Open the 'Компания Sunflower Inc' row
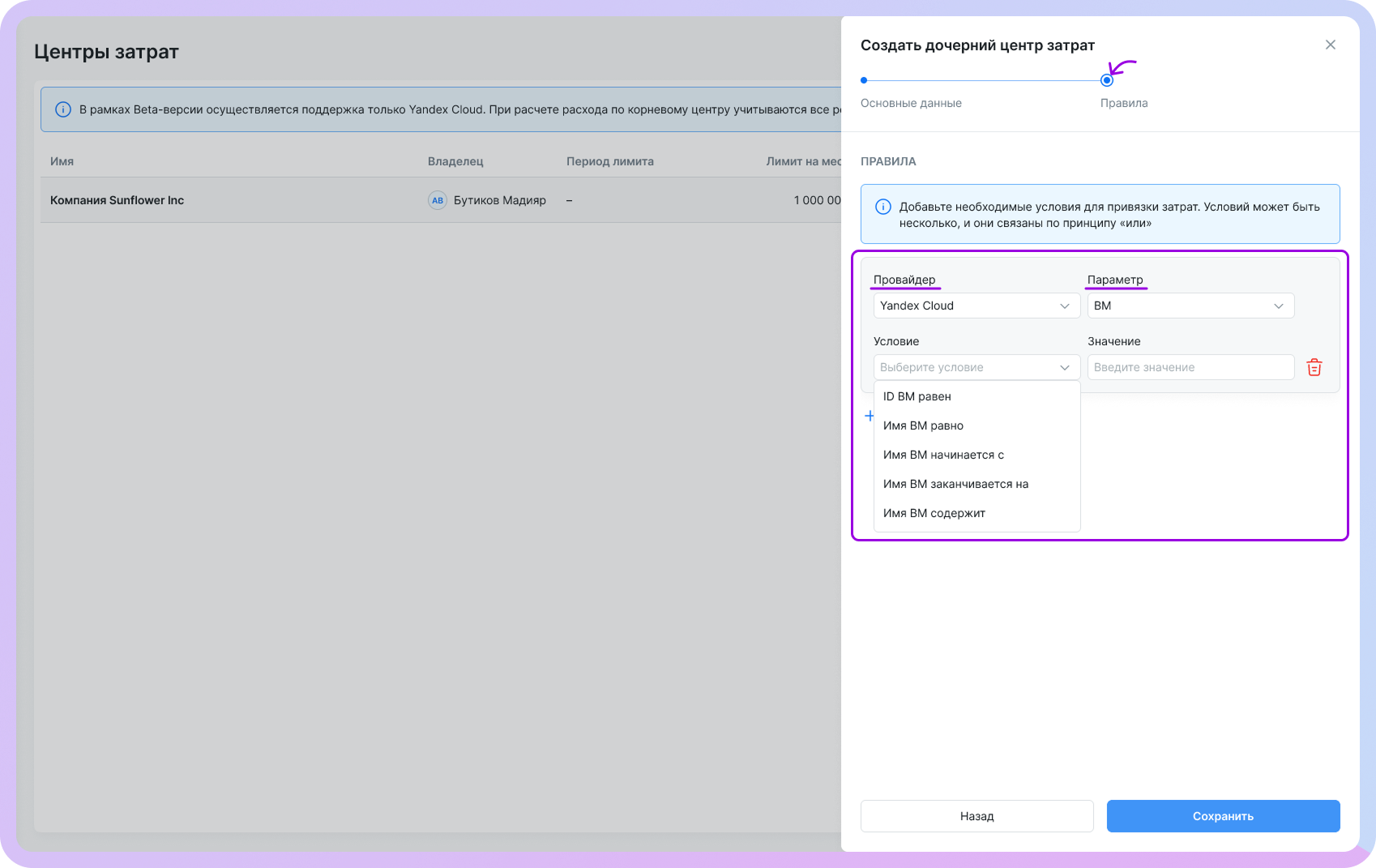 click(x=118, y=200)
